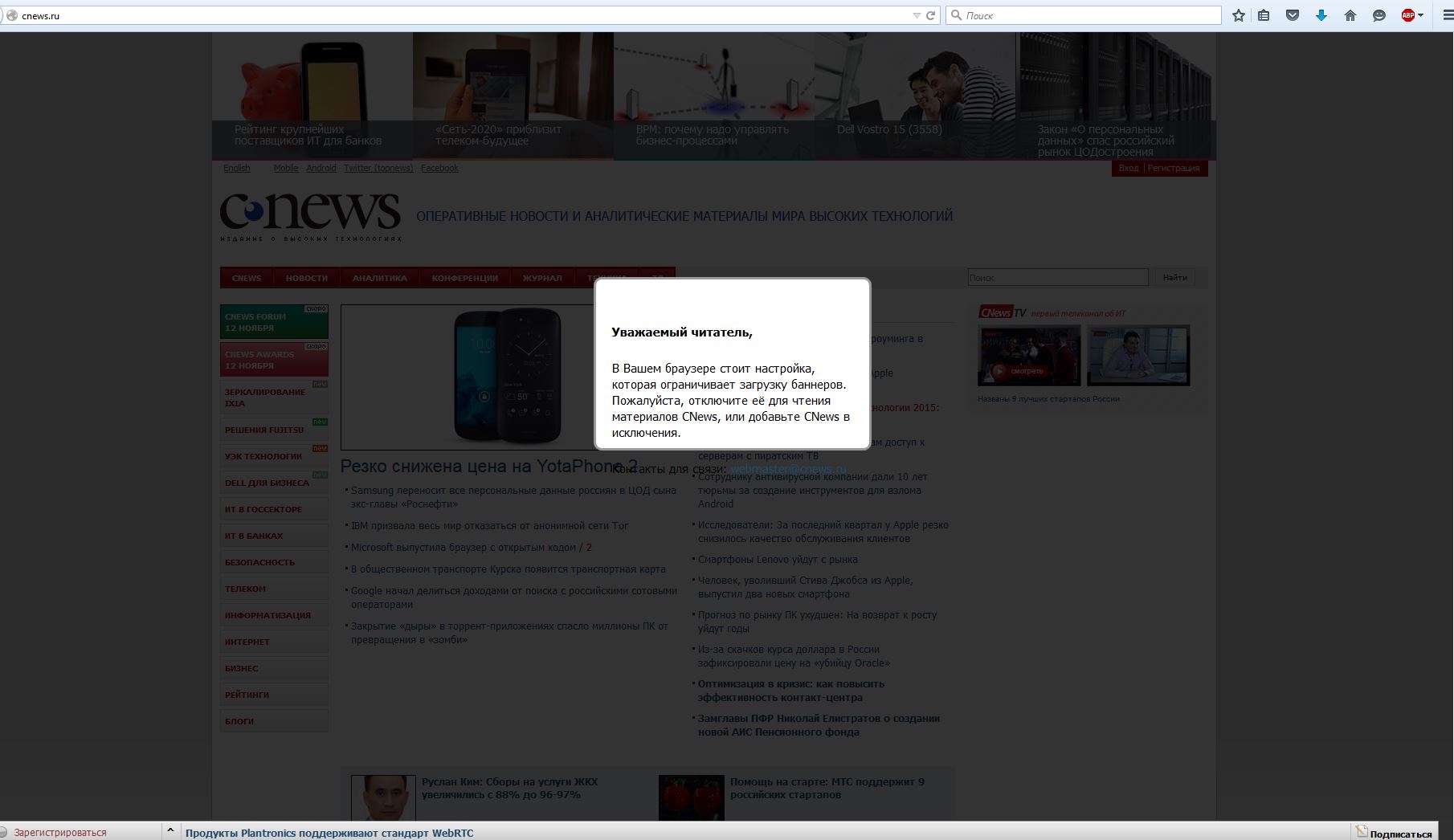Open the downloads arrow icon
The image size is (1454, 840).
pyautogui.click(x=1321, y=15)
